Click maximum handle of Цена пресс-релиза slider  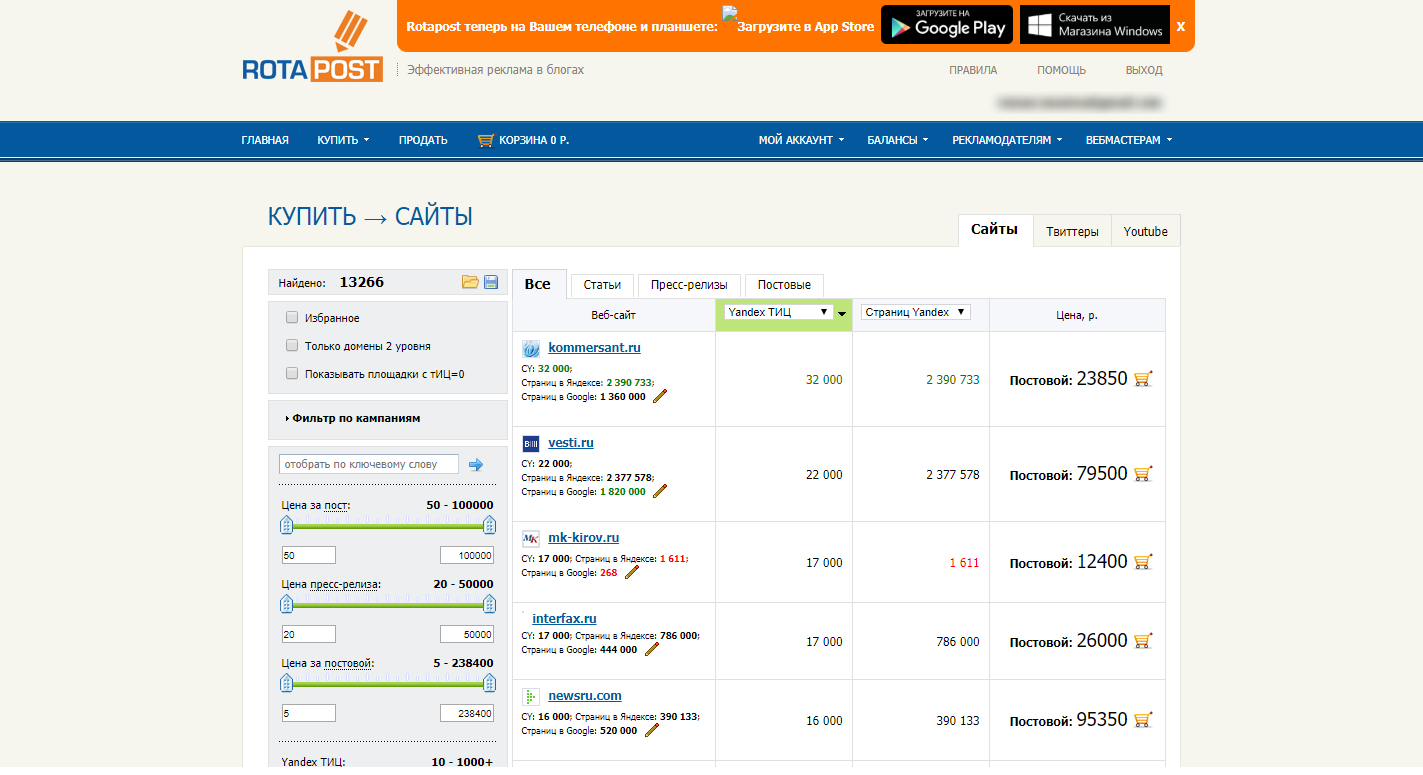coord(489,604)
